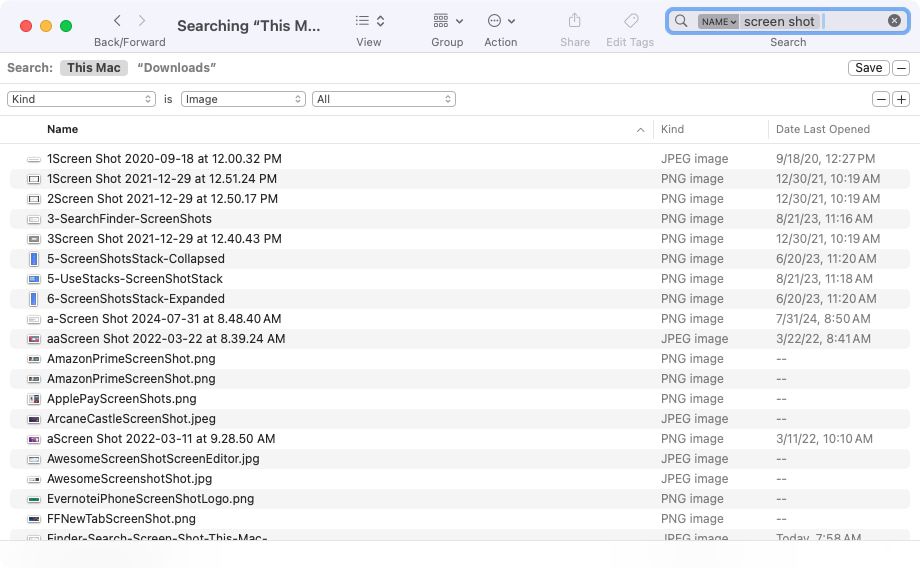Select the This Mac search scope

[x=93, y=68]
